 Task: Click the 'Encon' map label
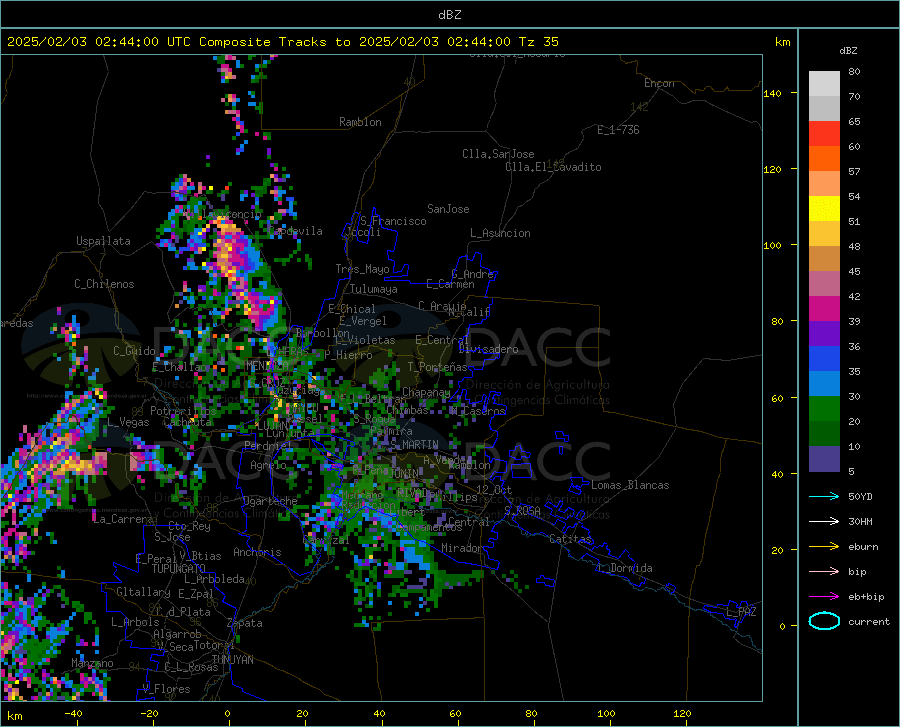click(659, 83)
